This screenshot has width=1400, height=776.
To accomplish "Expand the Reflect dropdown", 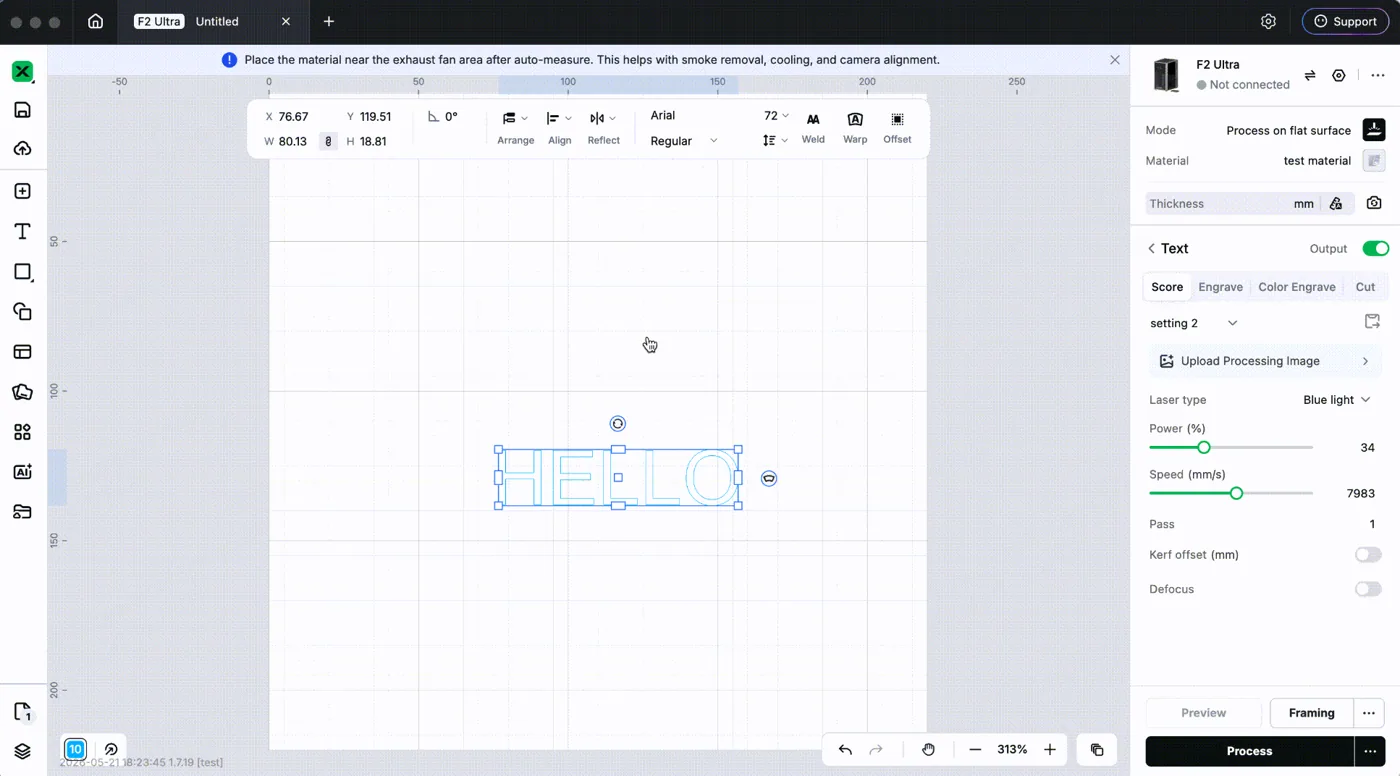I will point(603,127).
